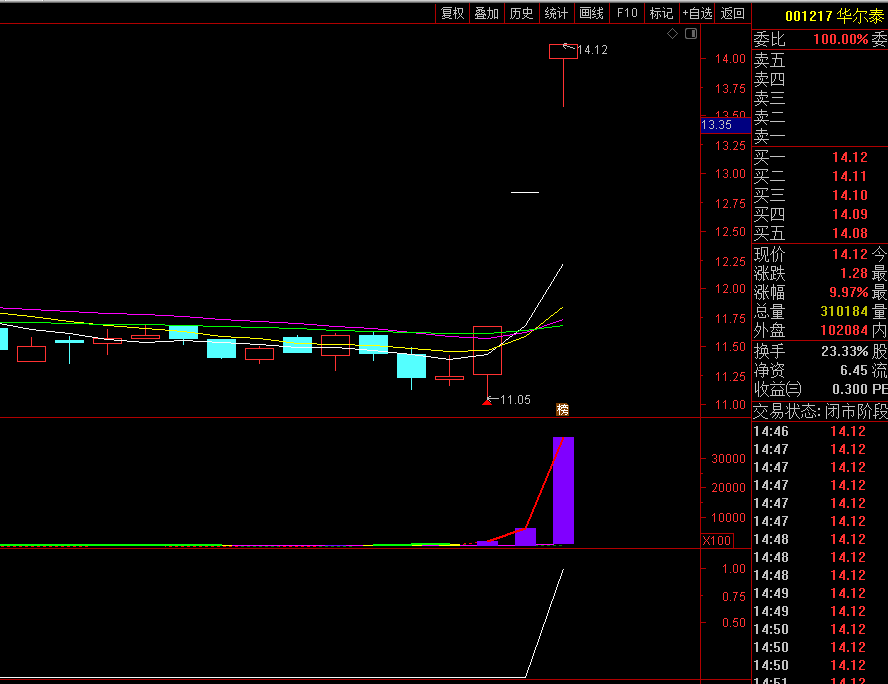Open F10 company info
Viewport: 888px width, 684px height.
627,14
